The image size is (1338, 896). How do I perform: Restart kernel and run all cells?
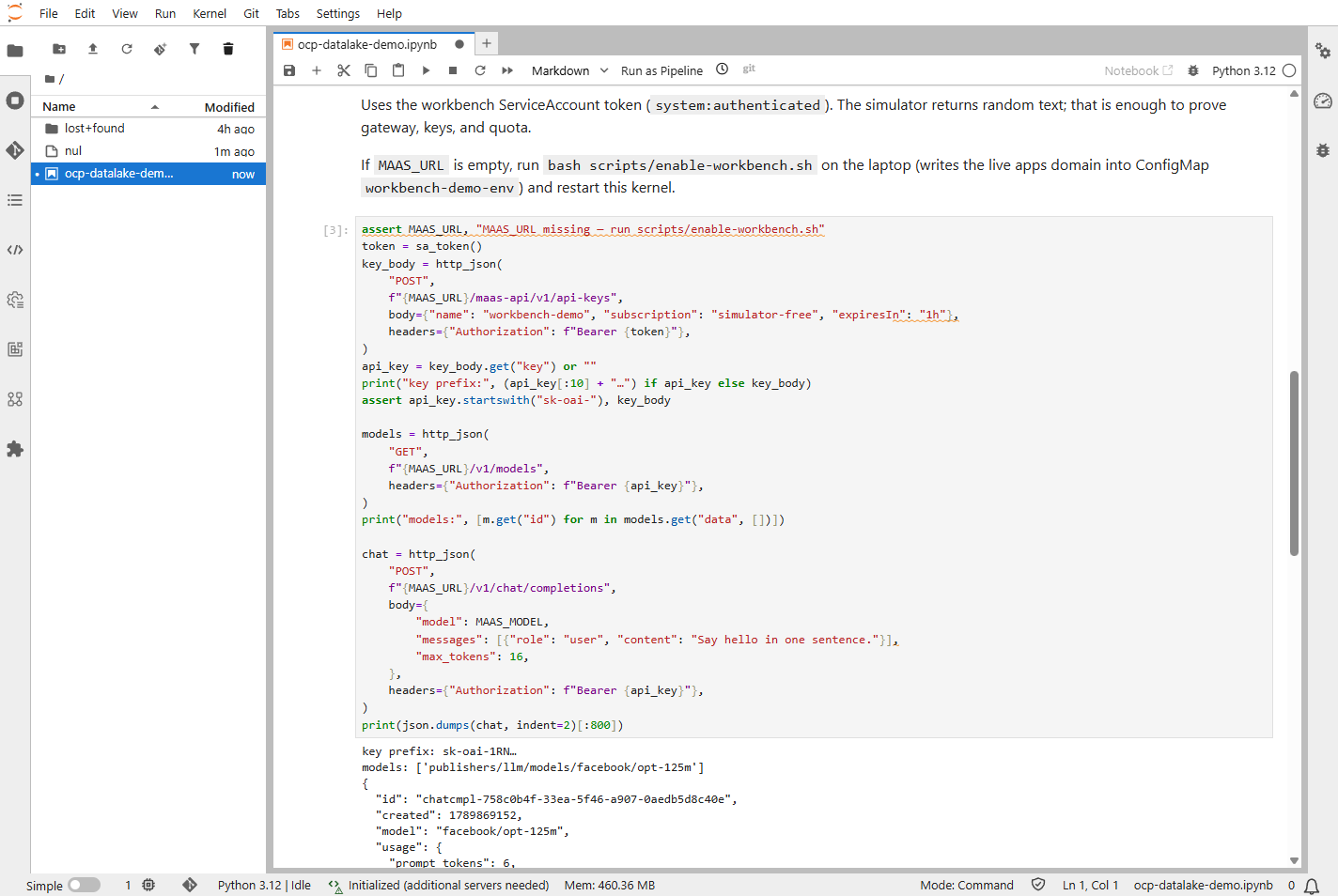pos(507,70)
